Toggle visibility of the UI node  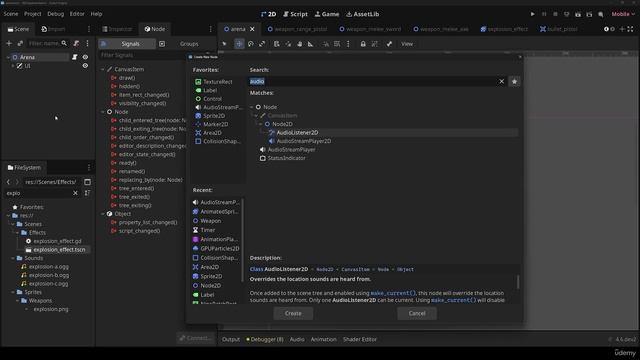[85, 66]
